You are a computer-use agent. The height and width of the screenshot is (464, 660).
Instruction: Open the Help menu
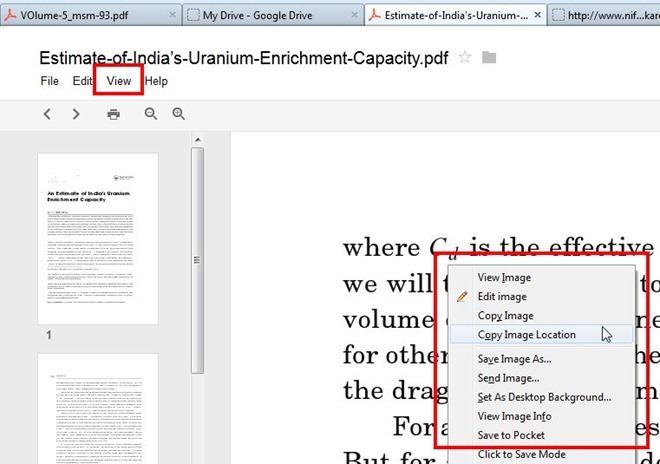pyautogui.click(x=156, y=81)
